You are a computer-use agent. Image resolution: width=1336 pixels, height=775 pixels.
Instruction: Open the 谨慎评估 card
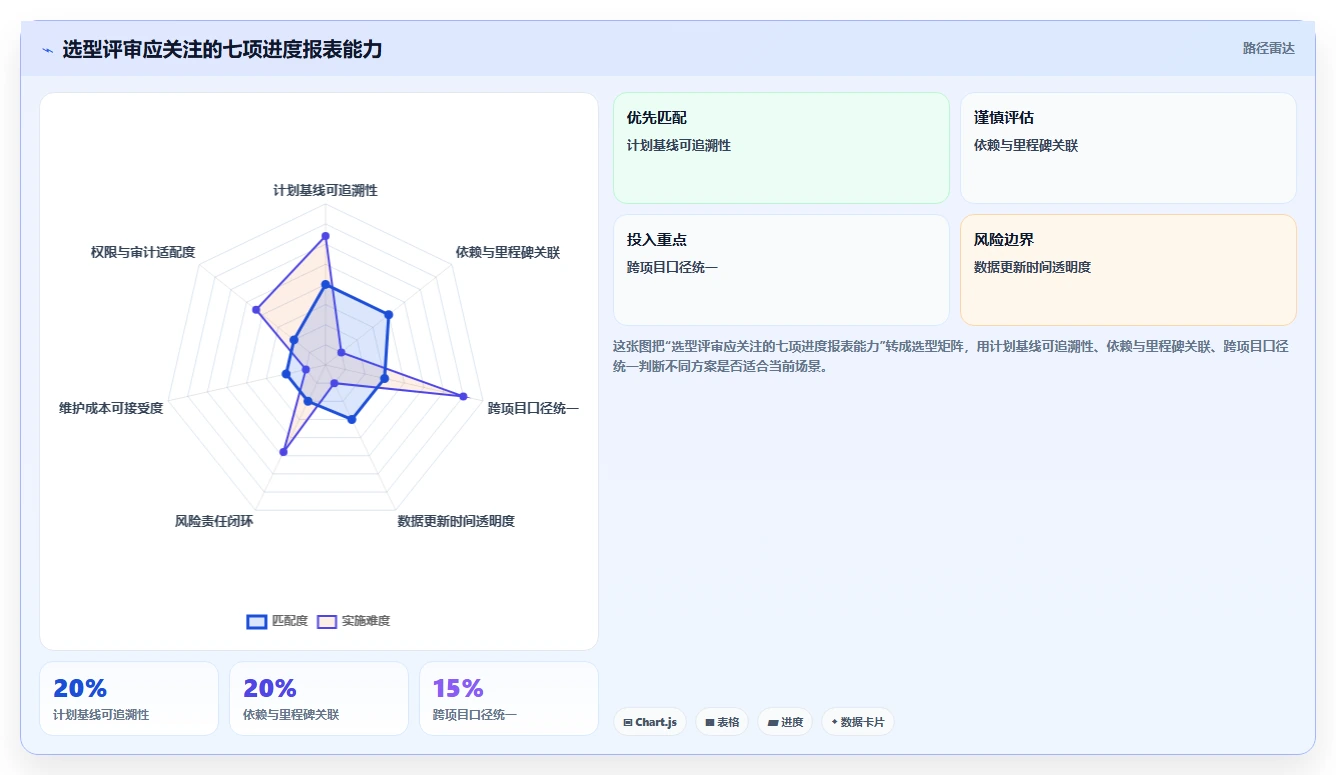pos(1128,148)
